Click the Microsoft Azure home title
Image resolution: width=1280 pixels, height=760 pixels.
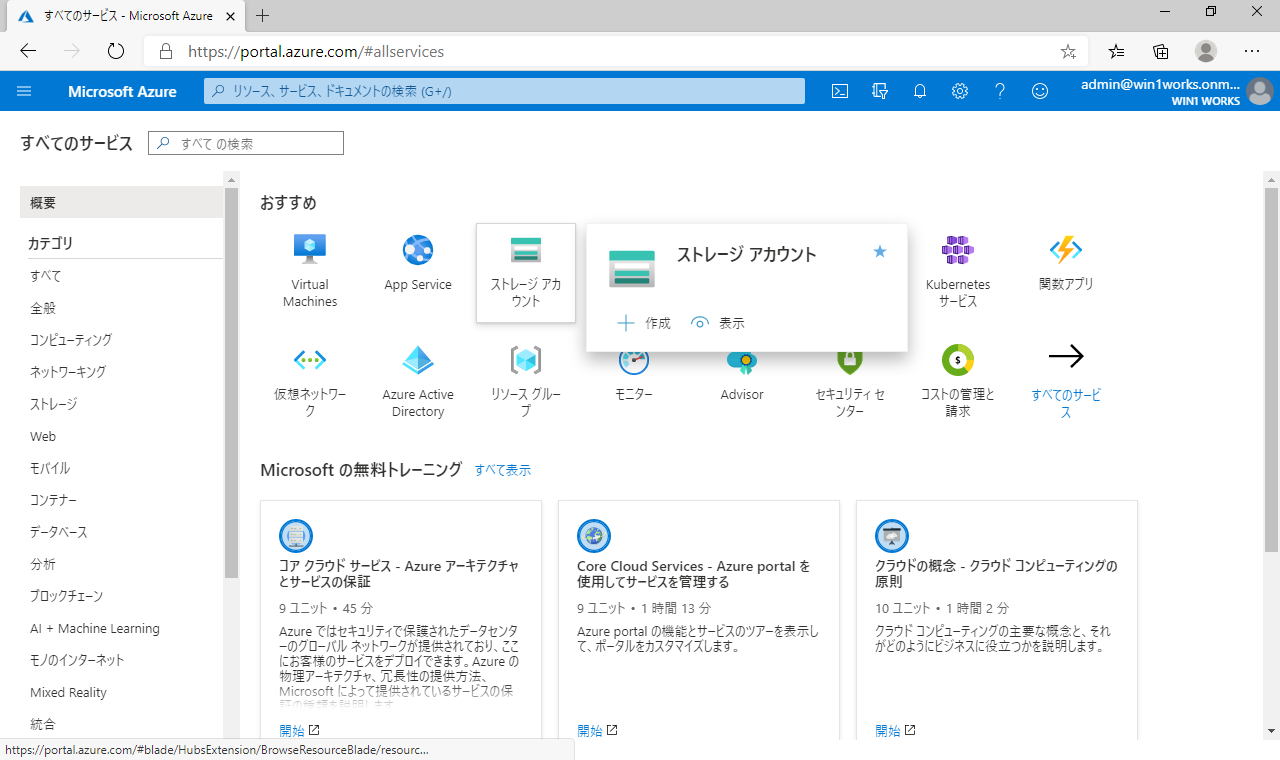[x=122, y=91]
